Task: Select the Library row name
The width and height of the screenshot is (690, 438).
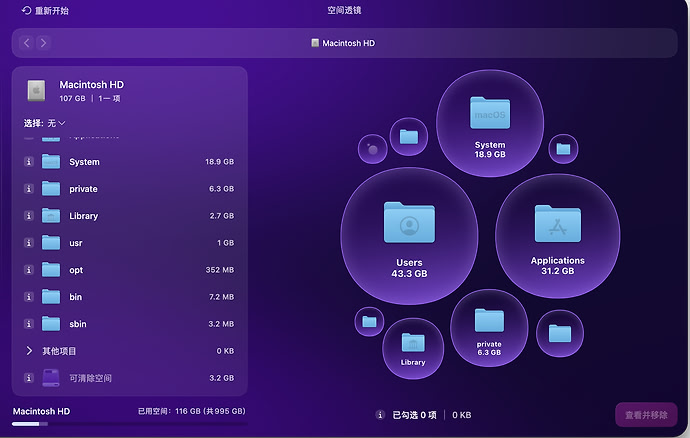Action: [84, 216]
